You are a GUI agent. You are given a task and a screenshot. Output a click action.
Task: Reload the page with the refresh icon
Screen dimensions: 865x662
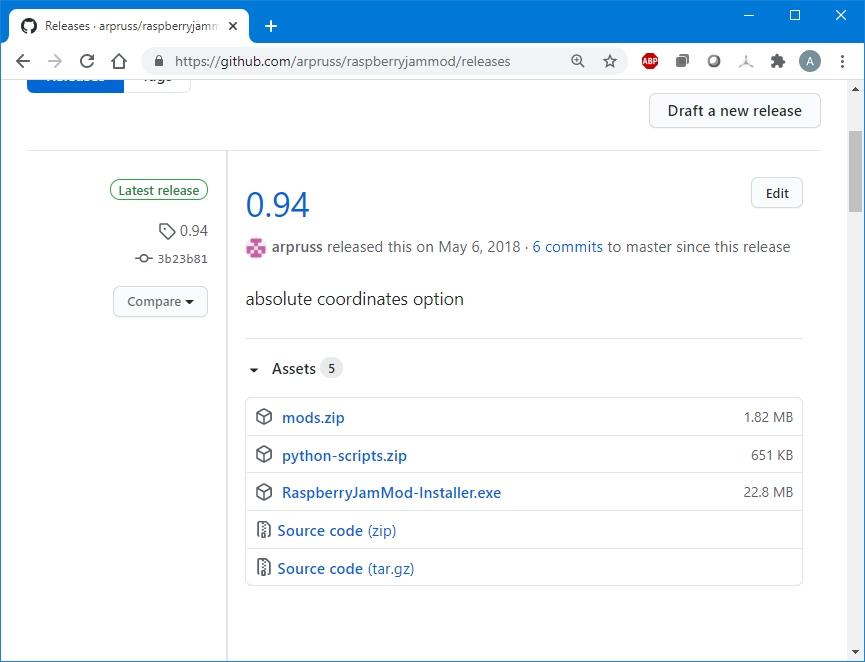(87, 61)
